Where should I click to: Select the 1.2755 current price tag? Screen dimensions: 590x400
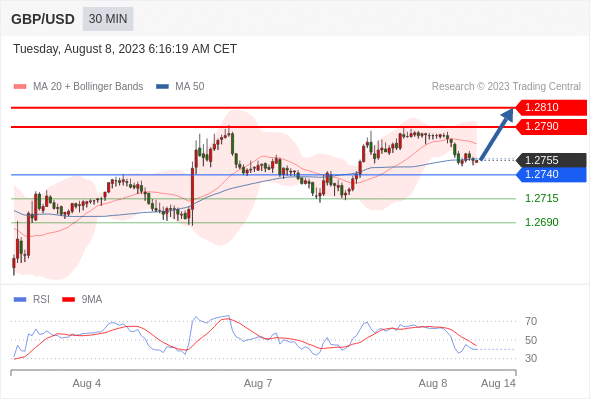[551, 160]
